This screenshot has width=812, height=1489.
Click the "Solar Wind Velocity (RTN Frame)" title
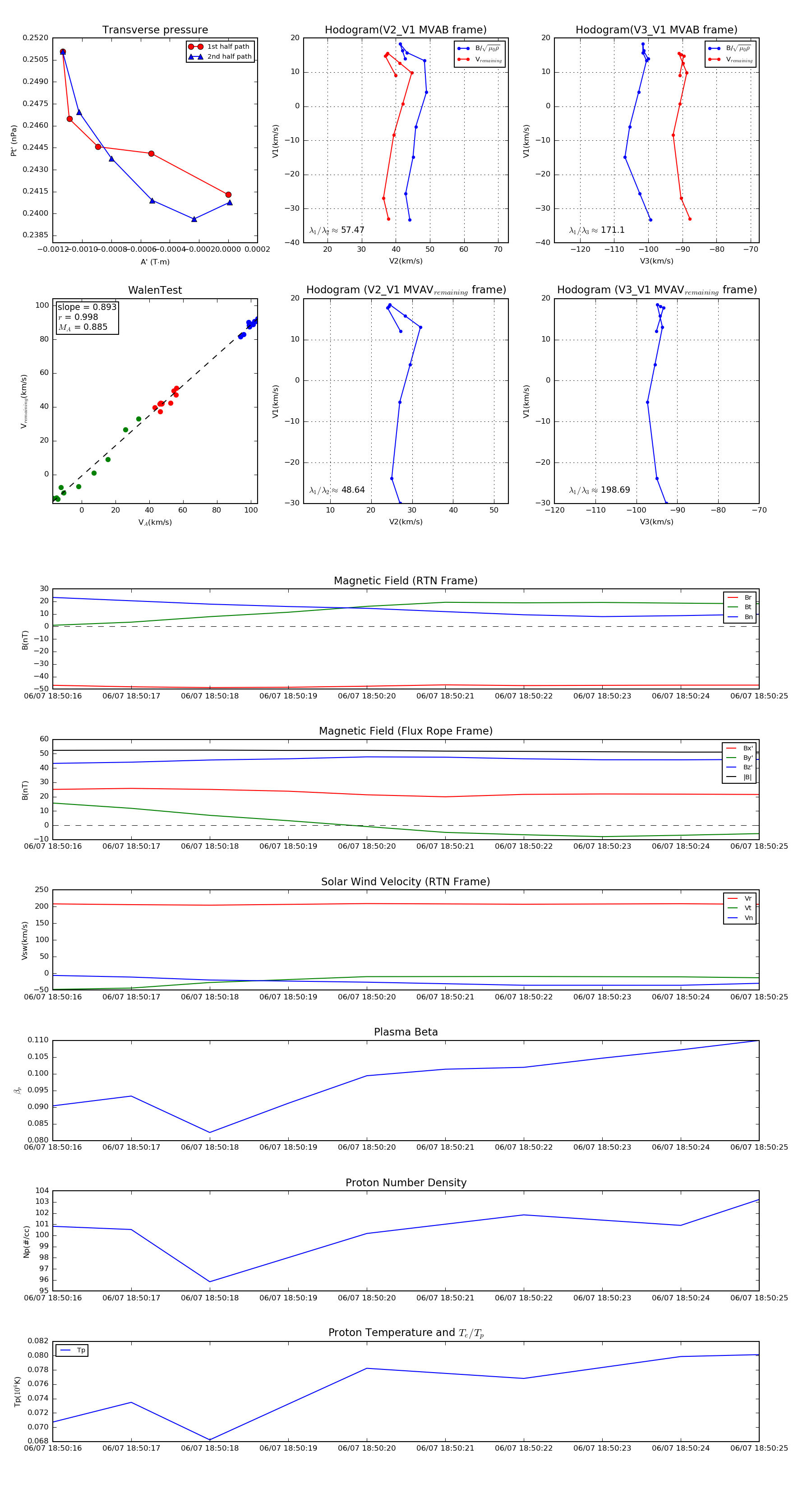point(406,882)
